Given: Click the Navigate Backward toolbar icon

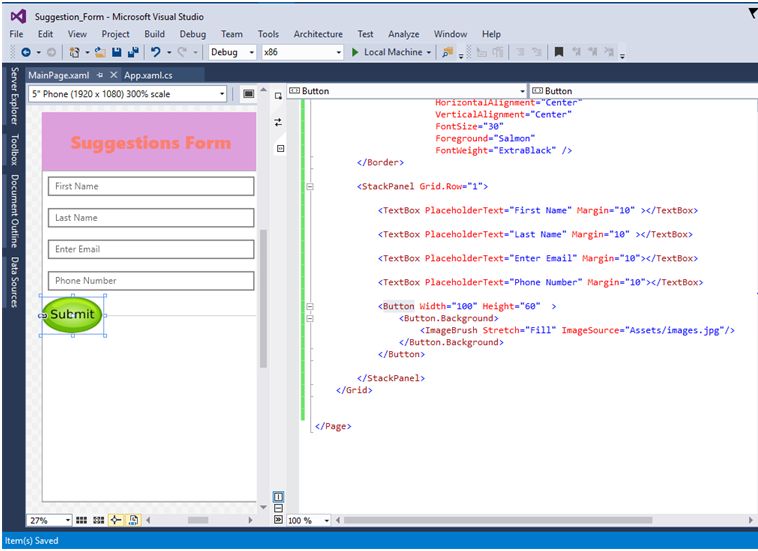Looking at the screenshot, I should click(x=25, y=52).
